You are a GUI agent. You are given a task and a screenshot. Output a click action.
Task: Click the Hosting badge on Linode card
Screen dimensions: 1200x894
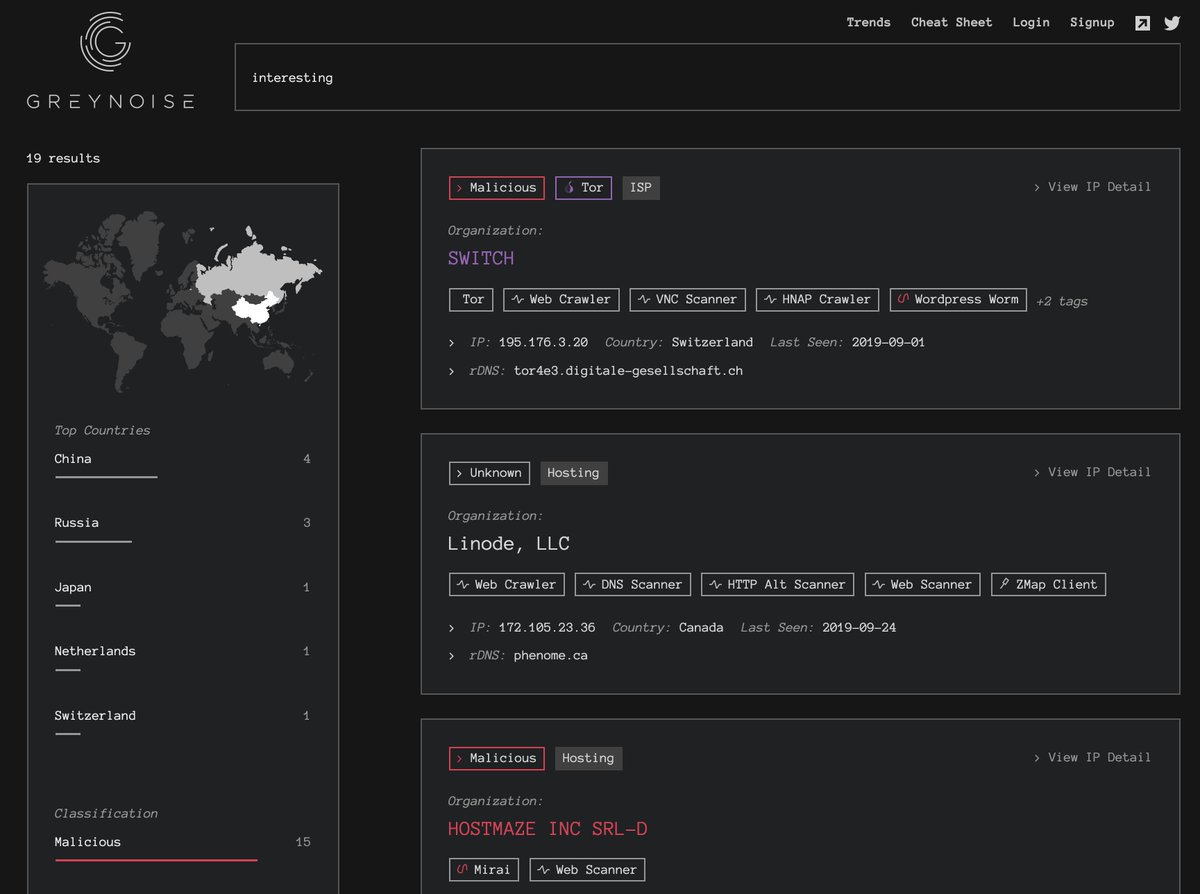tap(573, 473)
